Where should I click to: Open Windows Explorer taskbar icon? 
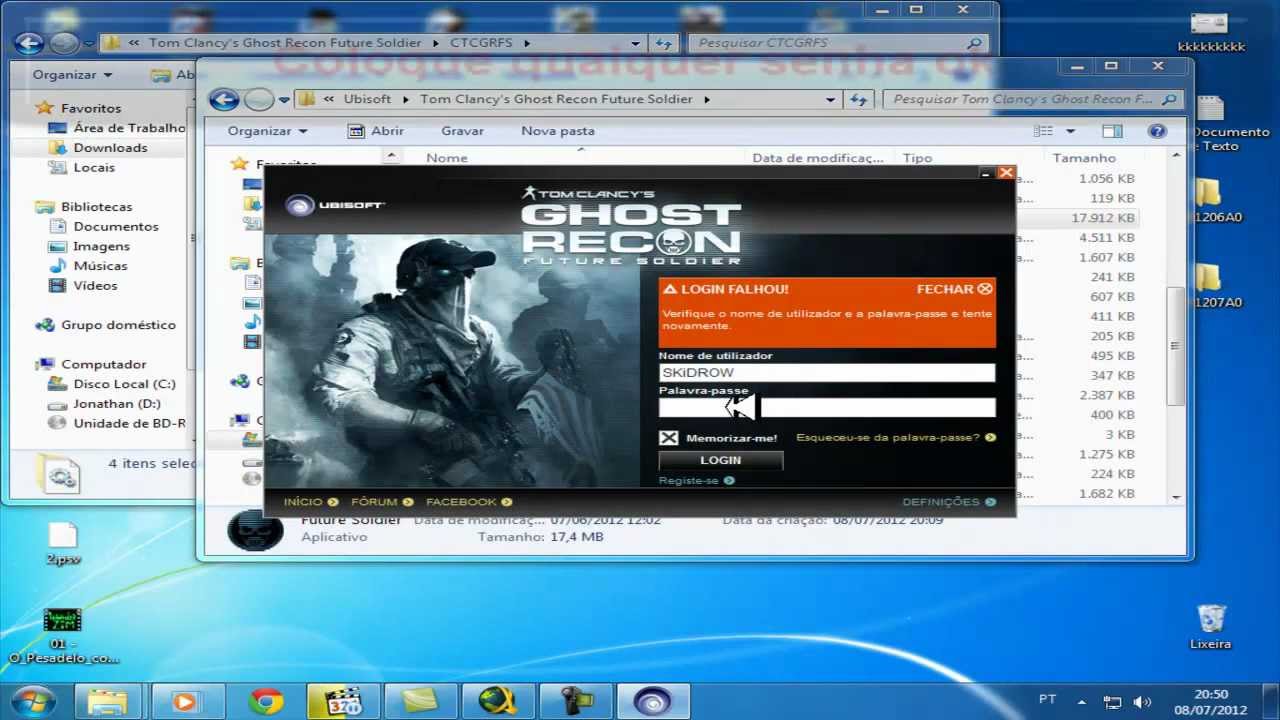tap(108, 701)
